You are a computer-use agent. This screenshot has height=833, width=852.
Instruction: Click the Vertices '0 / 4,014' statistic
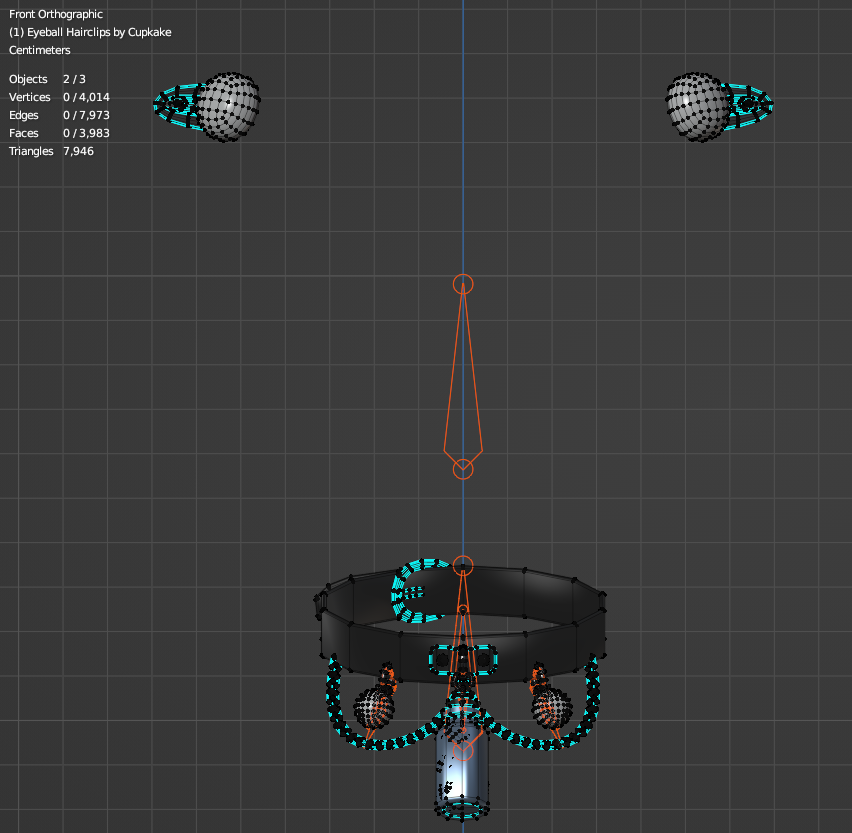86,97
